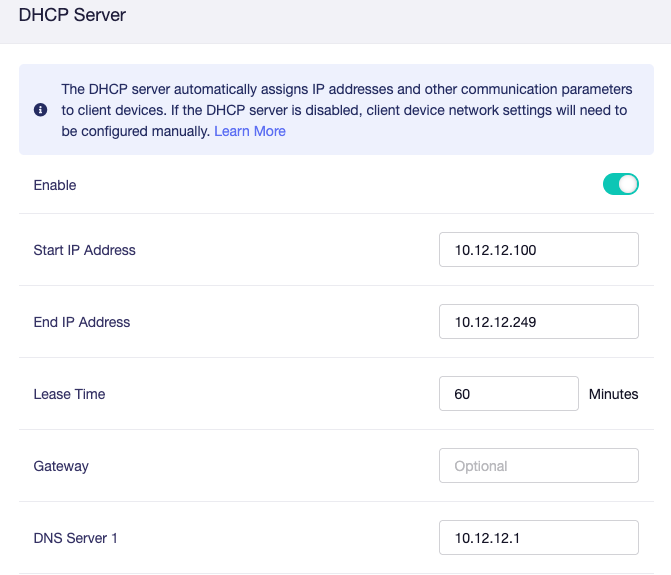Focus the End IP Address input
This screenshot has height=575, width=671.
[x=538, y=322]
